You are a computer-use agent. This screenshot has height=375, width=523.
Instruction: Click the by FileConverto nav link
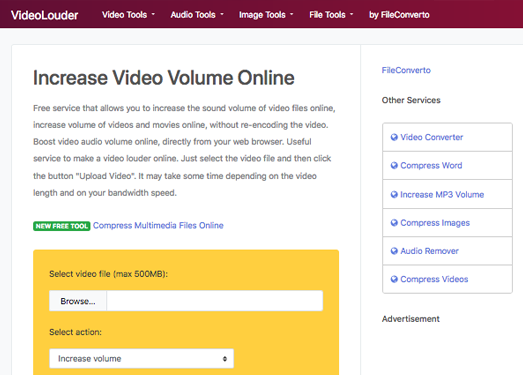[x=399, y=15]
